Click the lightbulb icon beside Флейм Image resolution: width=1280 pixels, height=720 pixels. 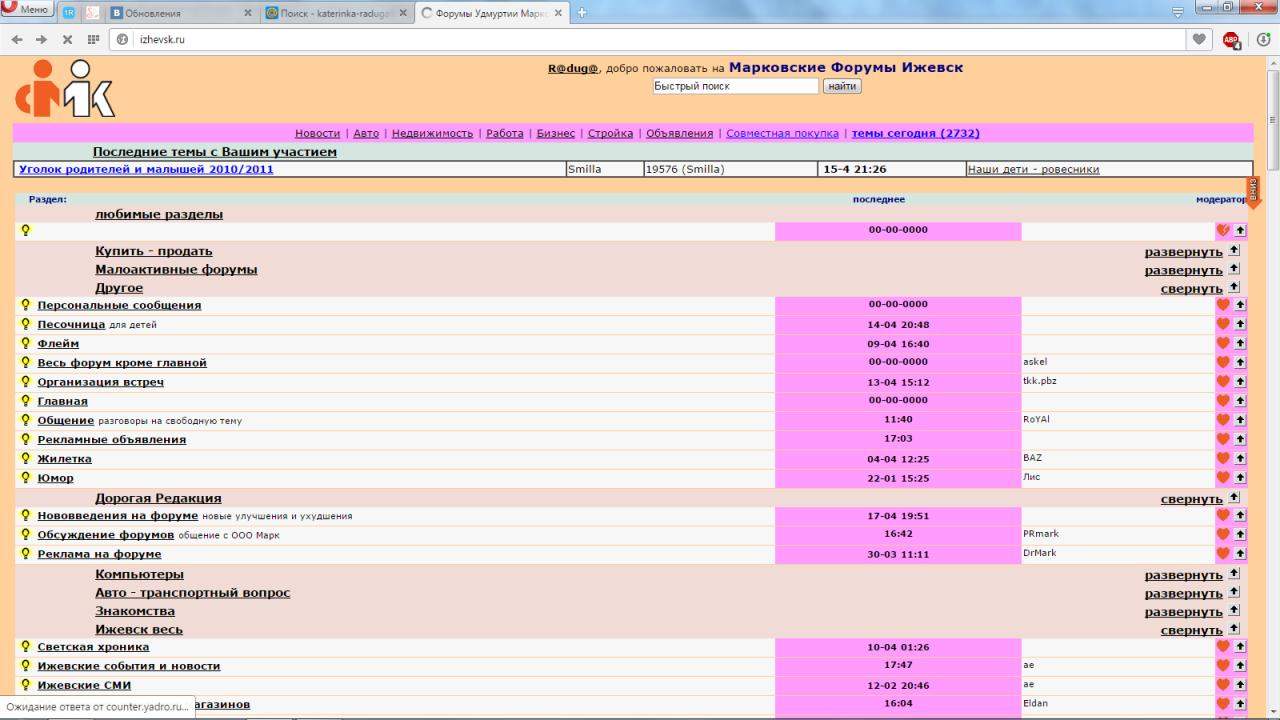26,343
